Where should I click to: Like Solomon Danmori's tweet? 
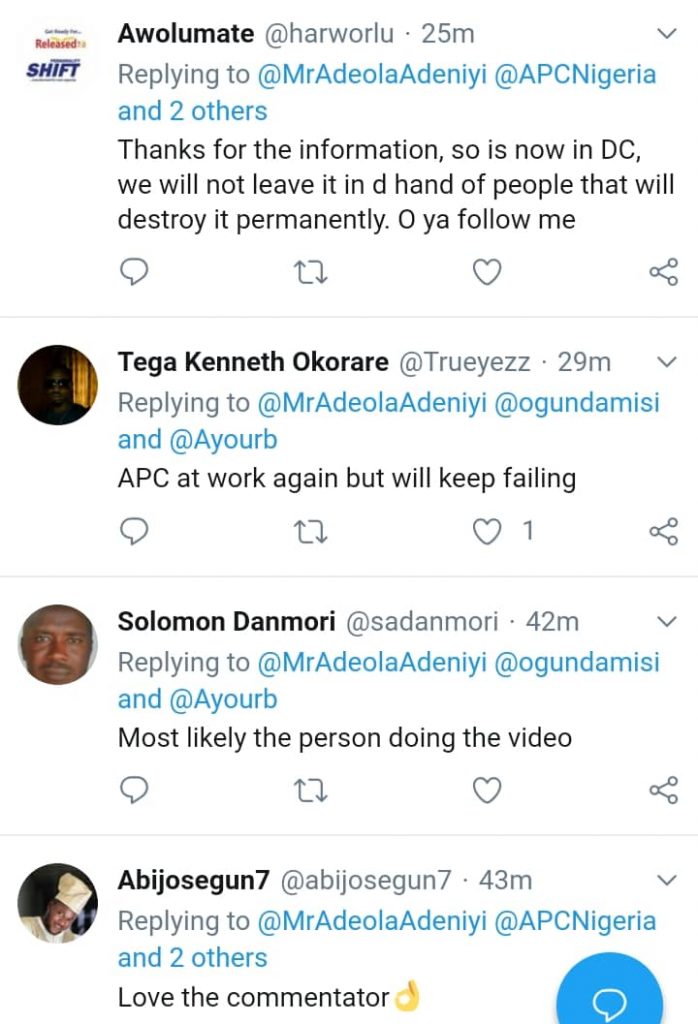(486, 790)
